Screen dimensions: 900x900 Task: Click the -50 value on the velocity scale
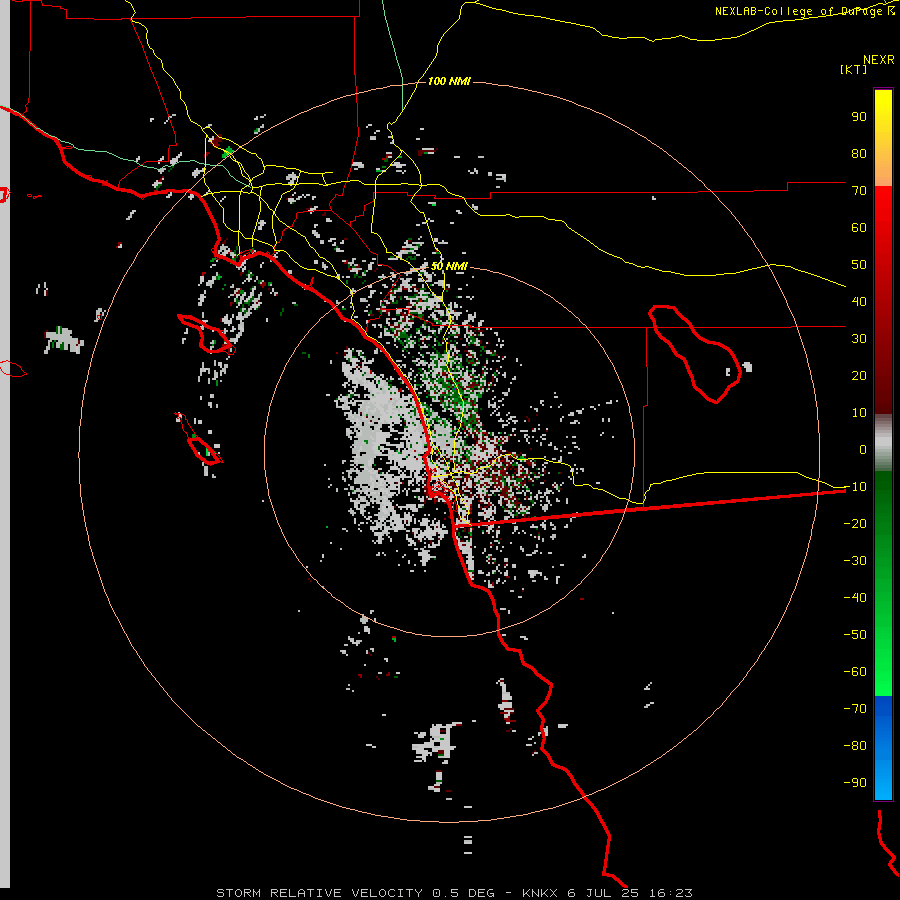(855, 634)
